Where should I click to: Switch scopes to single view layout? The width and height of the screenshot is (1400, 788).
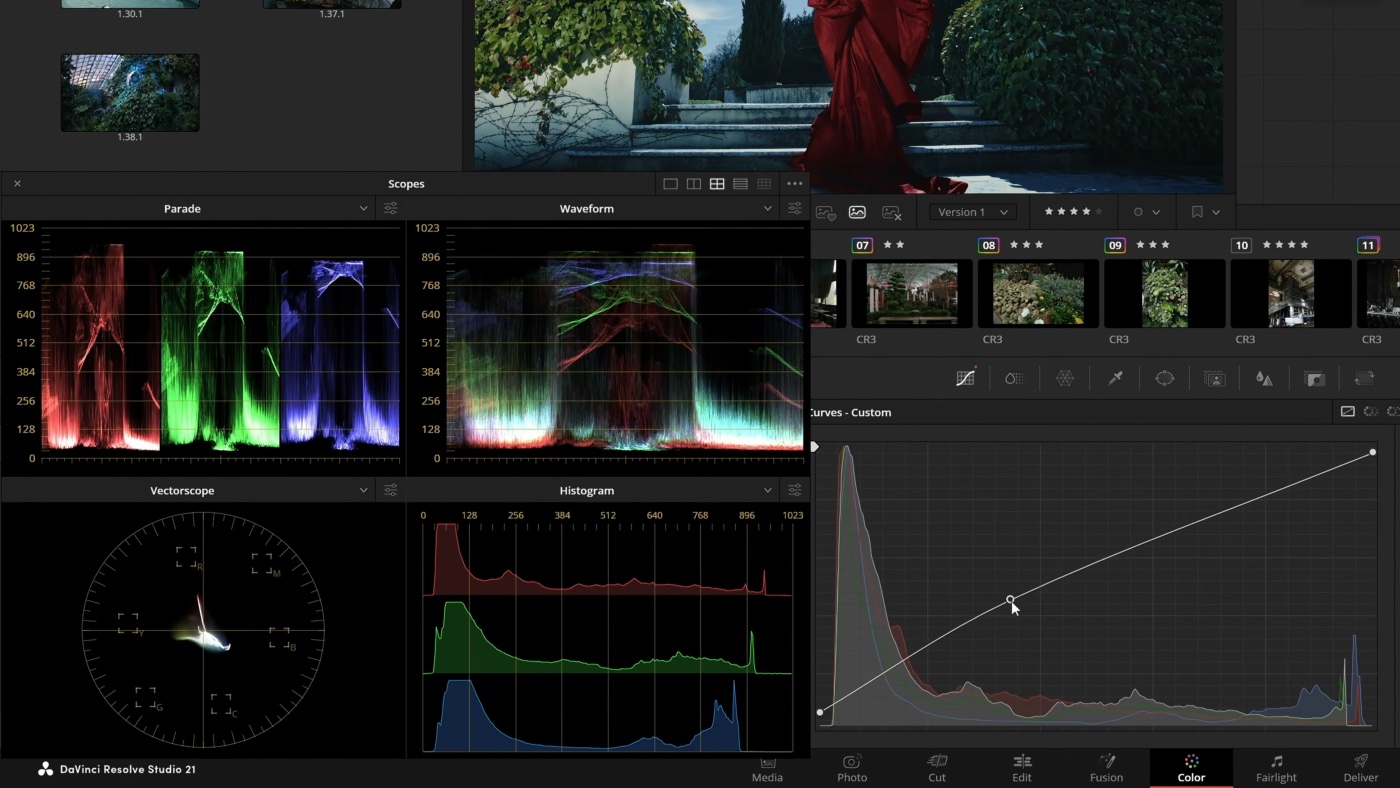[x=670, y=184]
